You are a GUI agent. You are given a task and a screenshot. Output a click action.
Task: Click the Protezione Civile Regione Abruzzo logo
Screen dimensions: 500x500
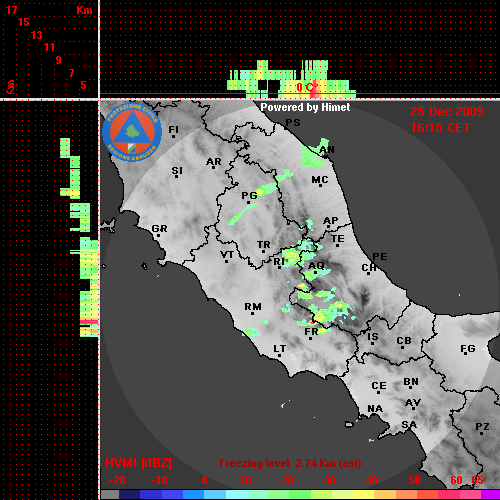[132, 133]
